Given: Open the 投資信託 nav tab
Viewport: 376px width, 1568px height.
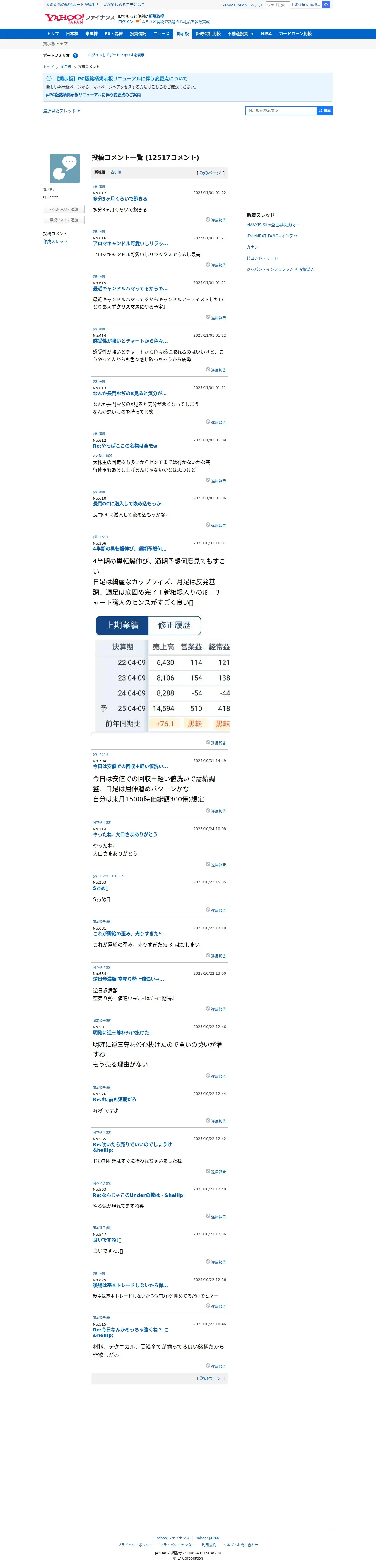Looking at the screenshot, I should coord(138,34).
